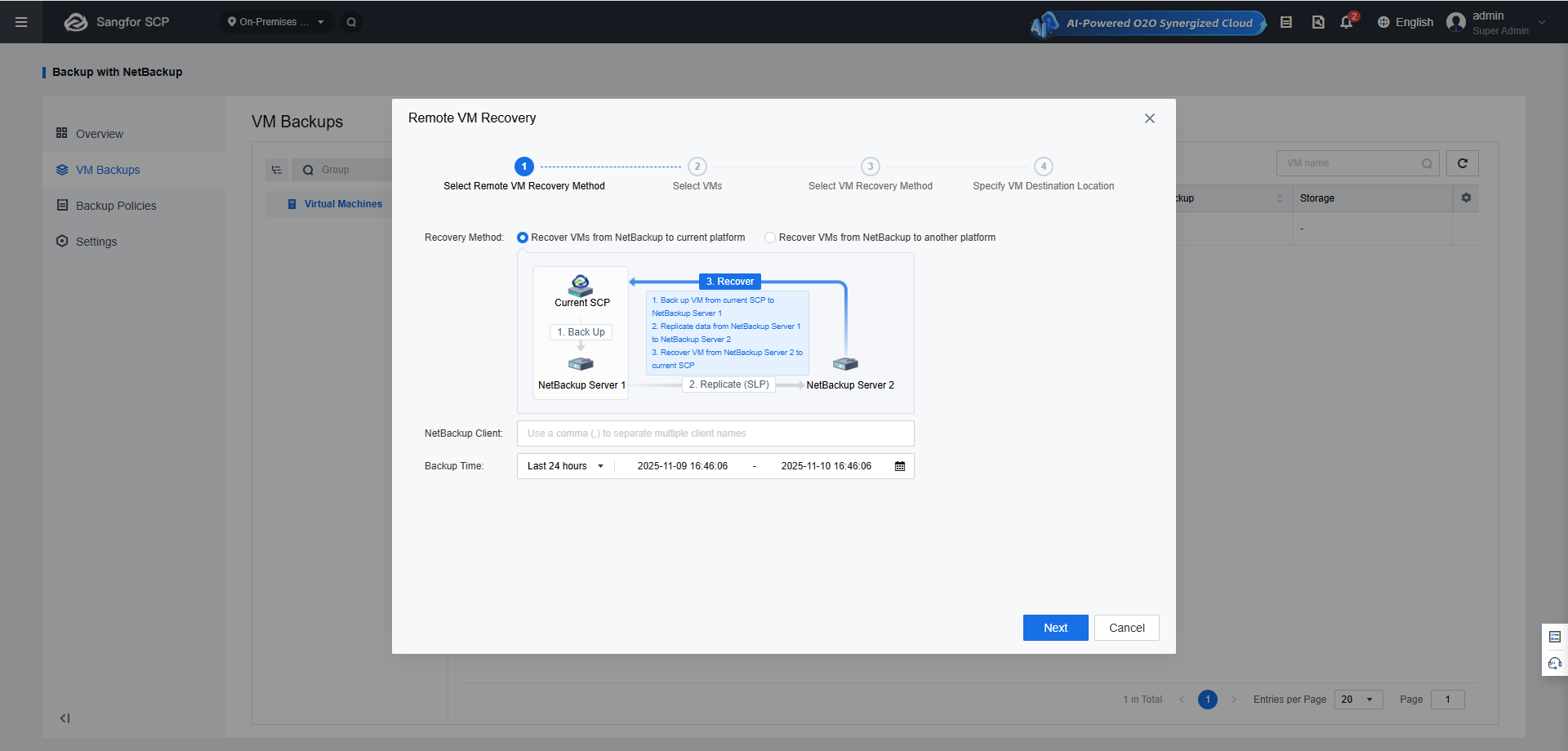Open Settings in the sidebar
This screenshot has width=1568, height=751.
click(134, 242)
